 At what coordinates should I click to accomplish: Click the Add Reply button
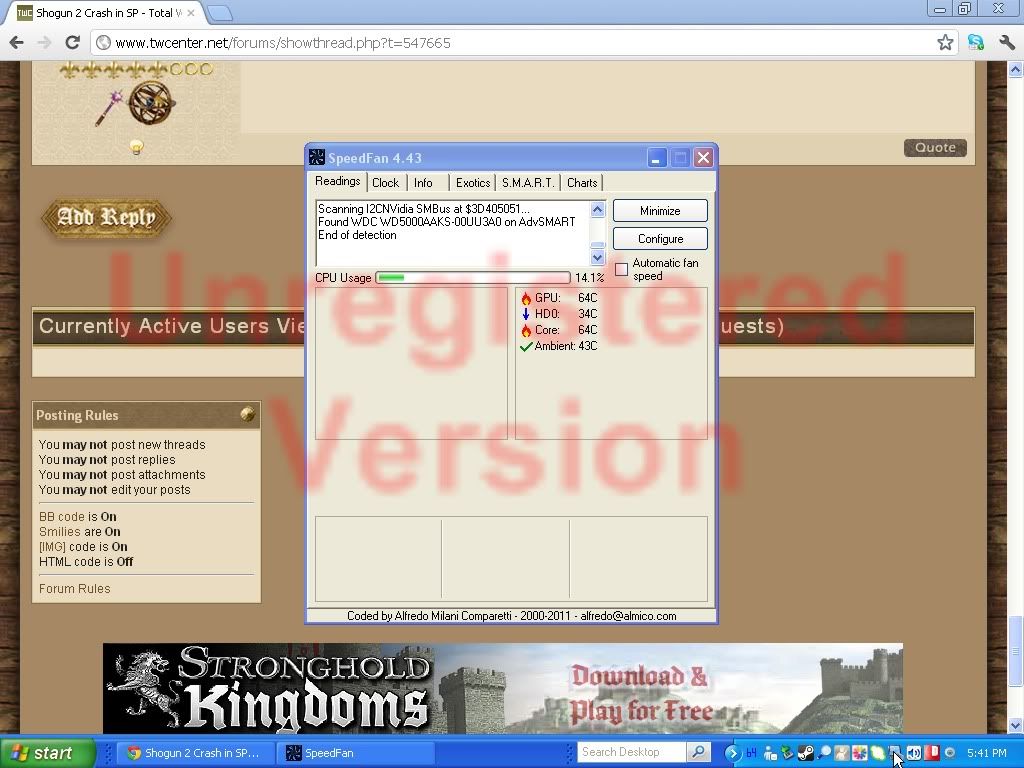106,217
